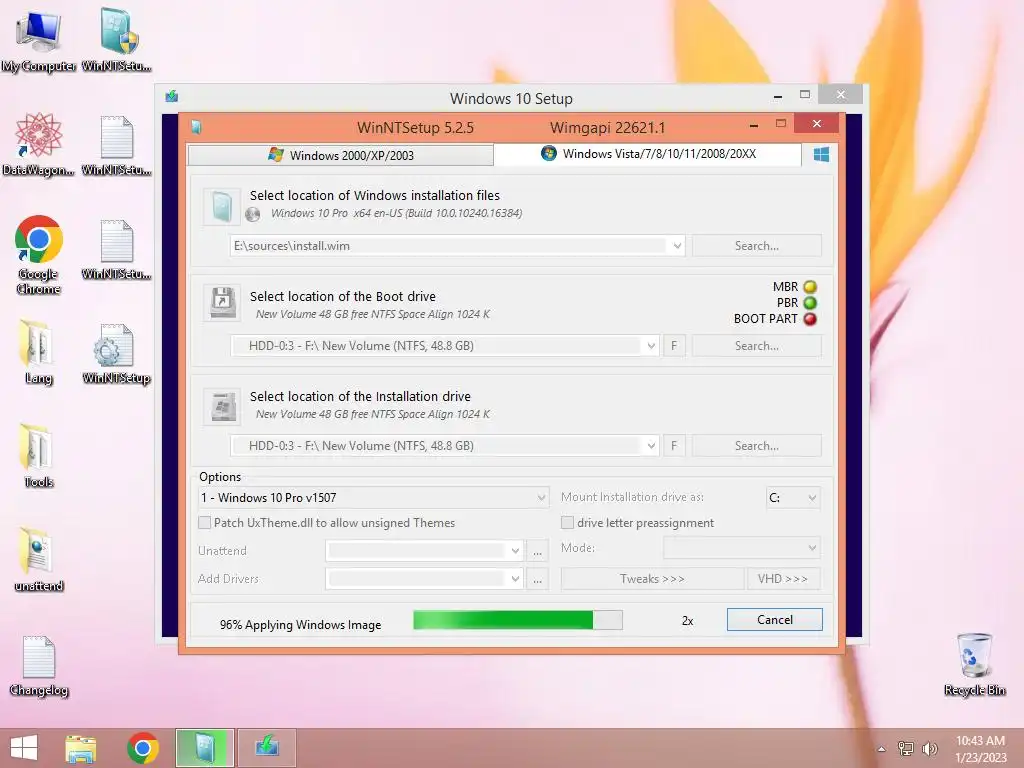Open the Tools folder
The width and height of the screenshot is (1024, 768).
(x=39, y=456)
